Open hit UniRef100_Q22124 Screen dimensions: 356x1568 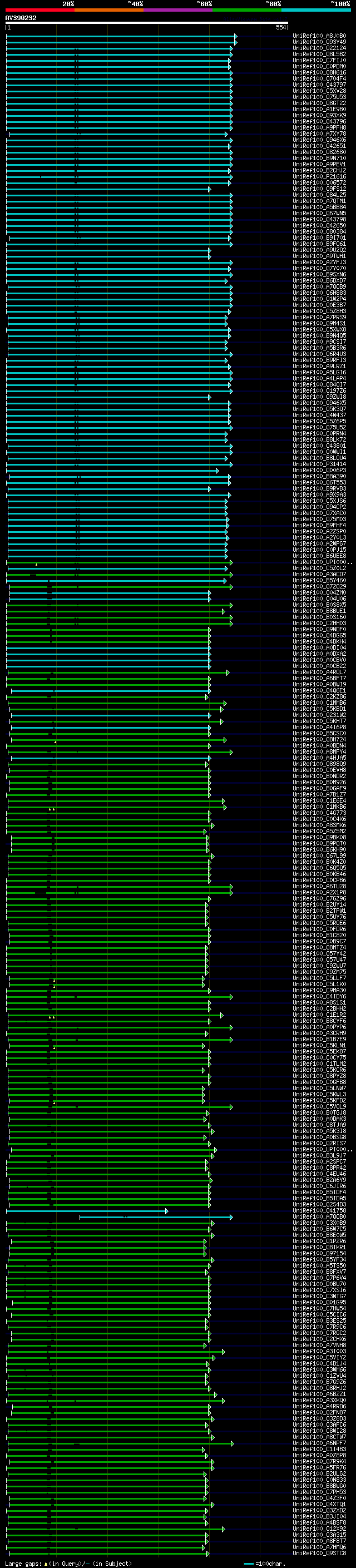coord(319,48)
